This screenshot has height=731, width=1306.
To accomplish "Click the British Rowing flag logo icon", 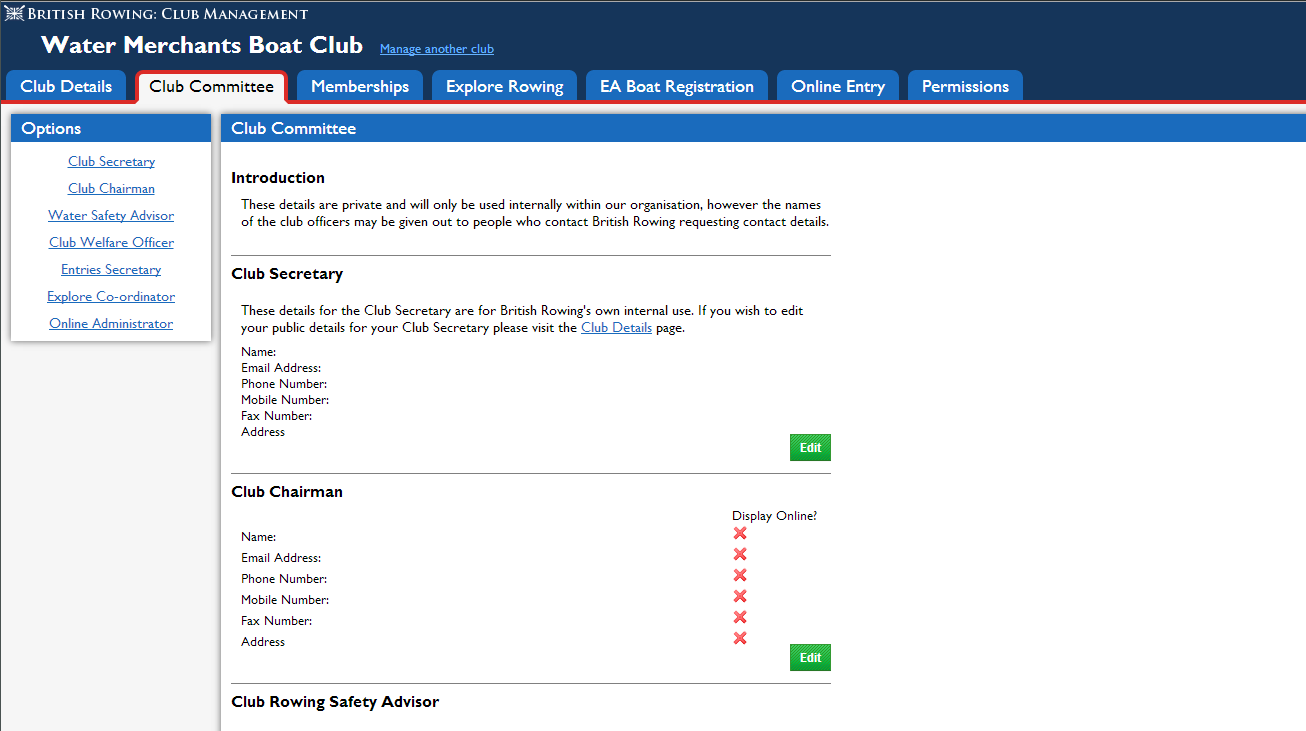I will coord(14,14).
